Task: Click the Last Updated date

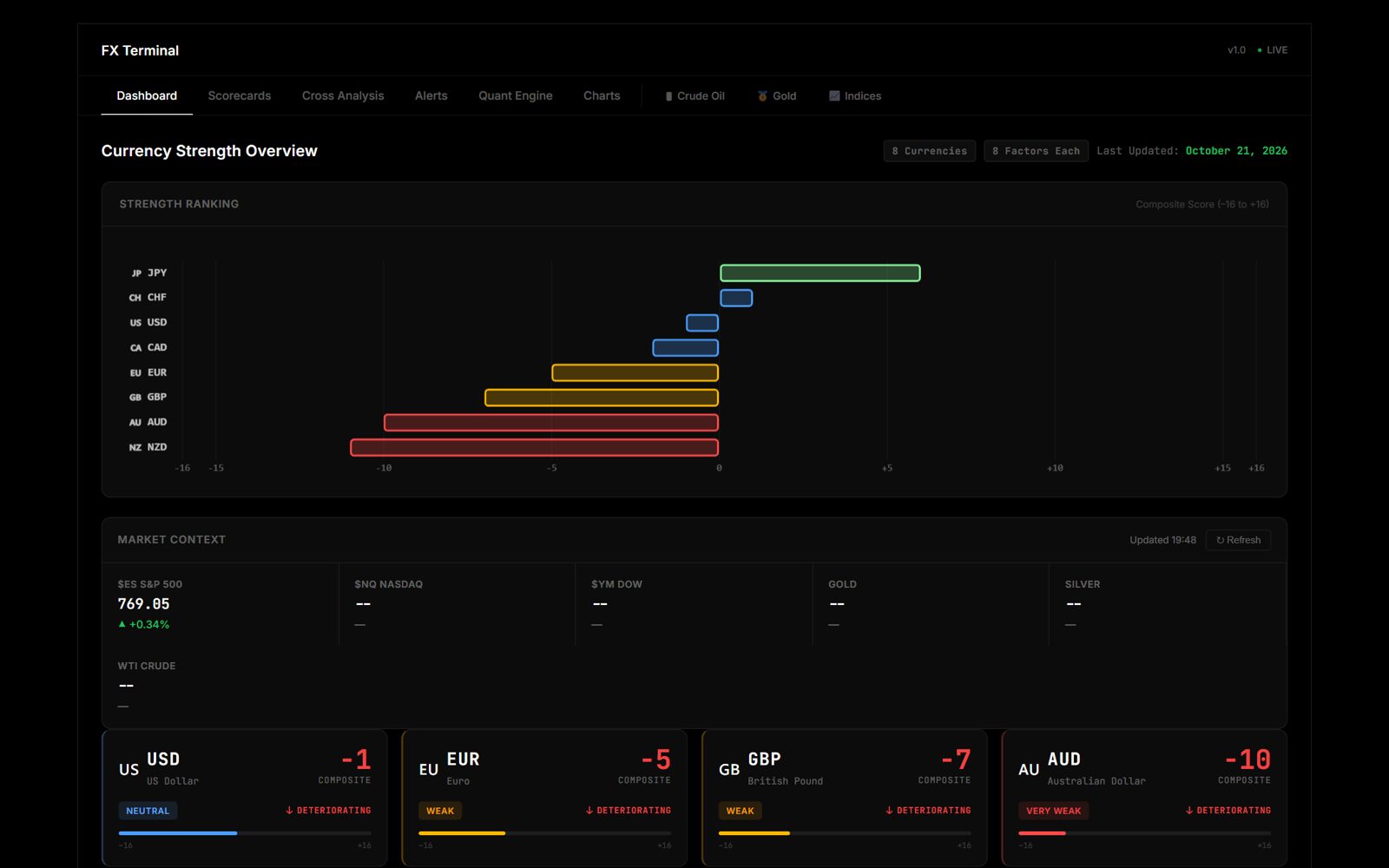Action: pyautogui.click(x=1236, y=151)
